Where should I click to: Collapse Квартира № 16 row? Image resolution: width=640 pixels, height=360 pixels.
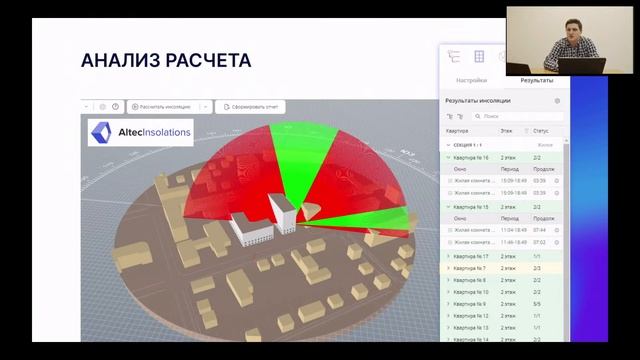pos(448,158)
